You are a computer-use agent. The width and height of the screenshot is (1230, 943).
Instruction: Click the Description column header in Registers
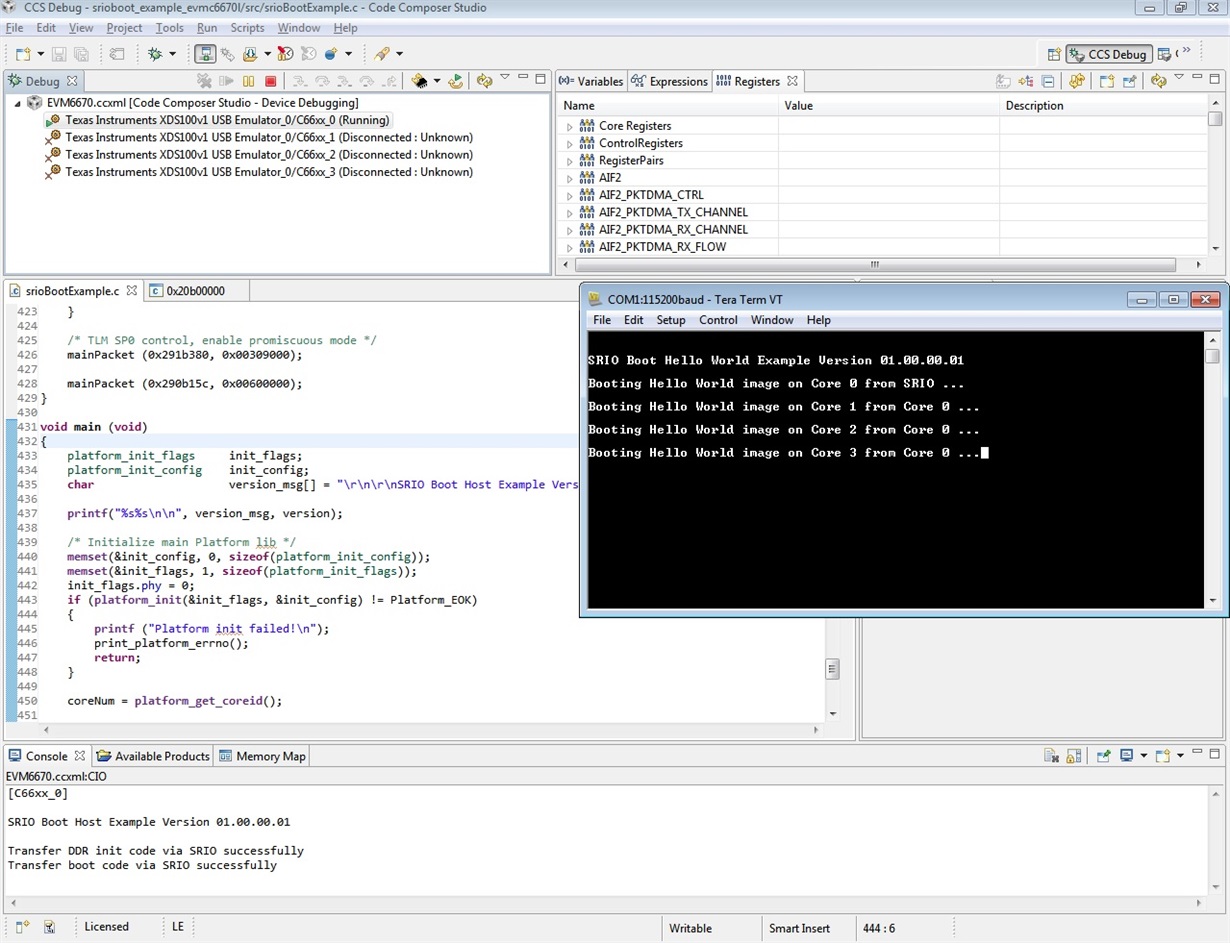(1103, 106)
